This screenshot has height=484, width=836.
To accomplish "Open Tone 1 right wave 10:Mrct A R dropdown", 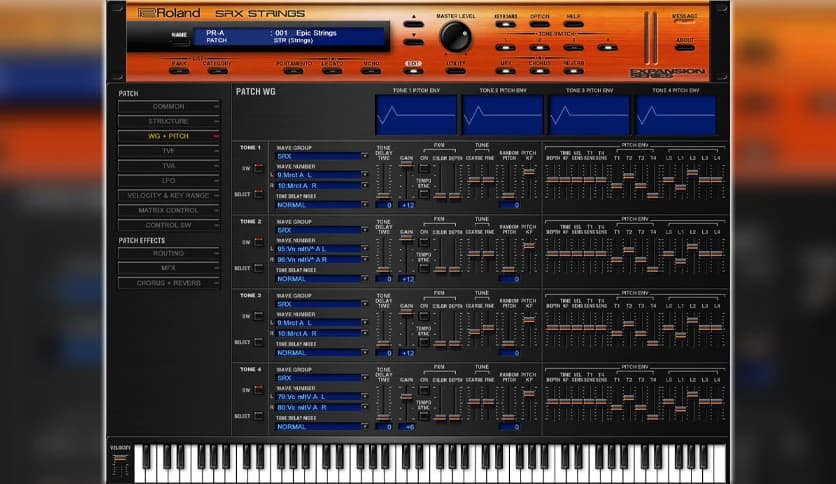I will click(x=321, y=185).
